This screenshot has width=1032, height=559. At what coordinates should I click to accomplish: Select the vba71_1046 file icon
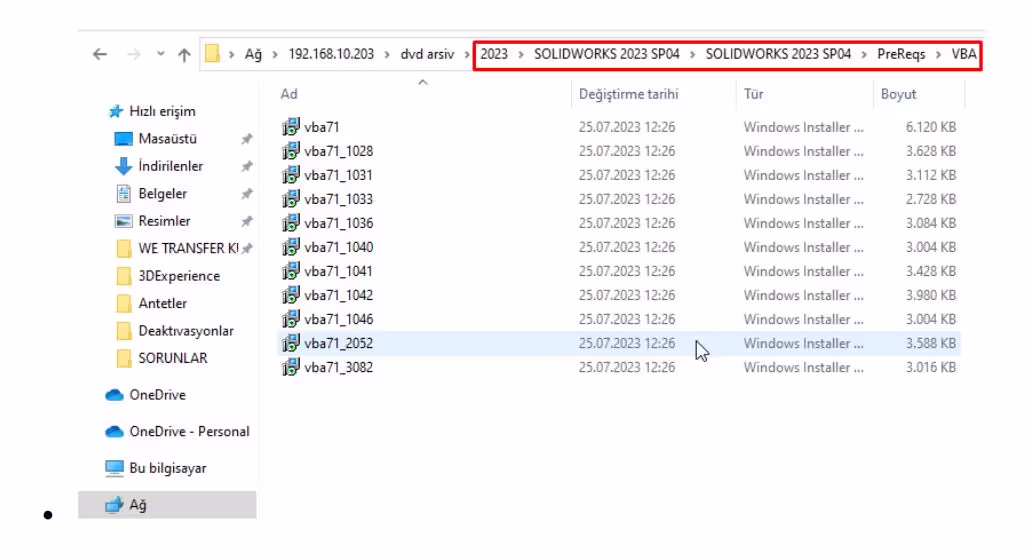pyautogui.click(x=291, y=319)
